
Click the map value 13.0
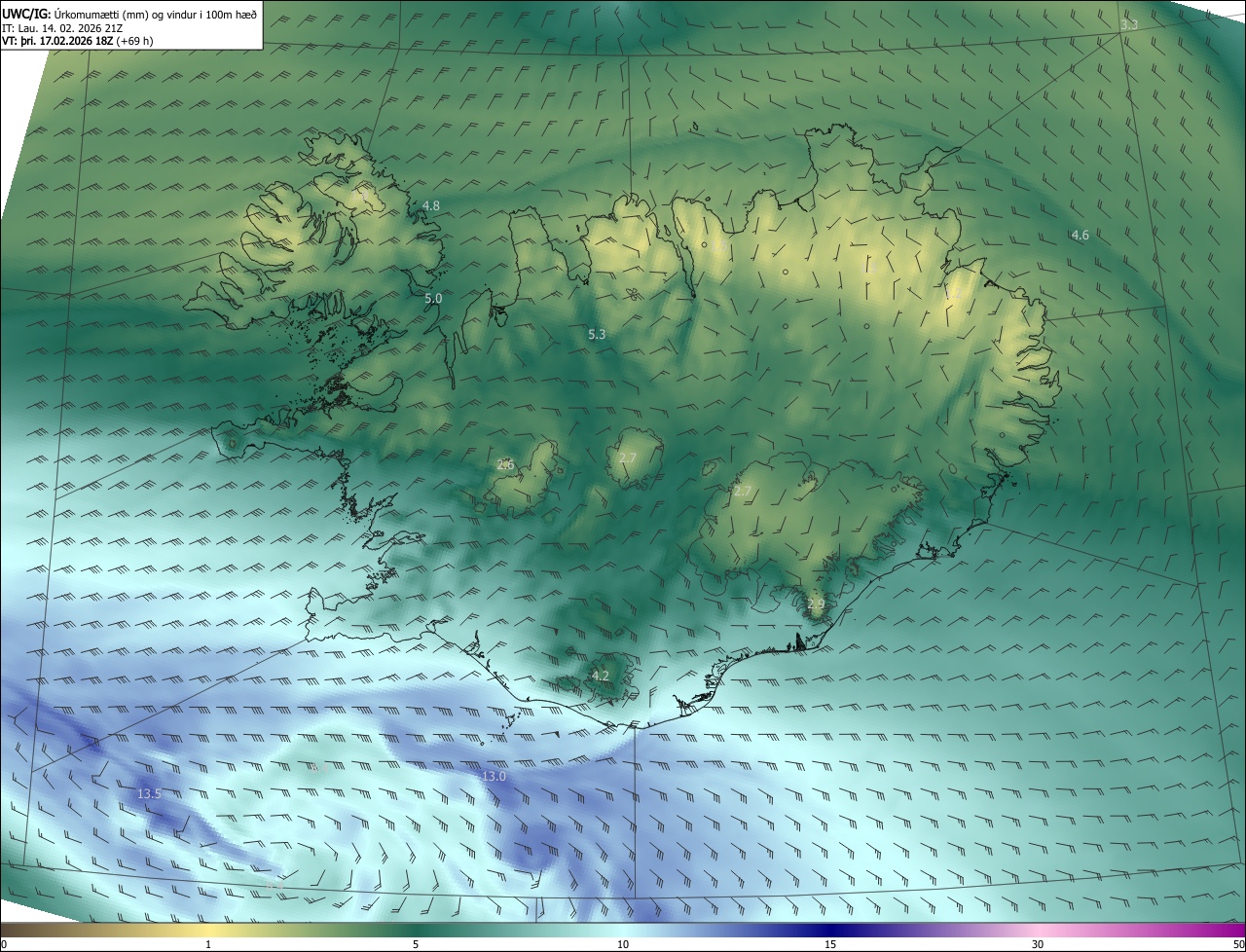[495, 776]
